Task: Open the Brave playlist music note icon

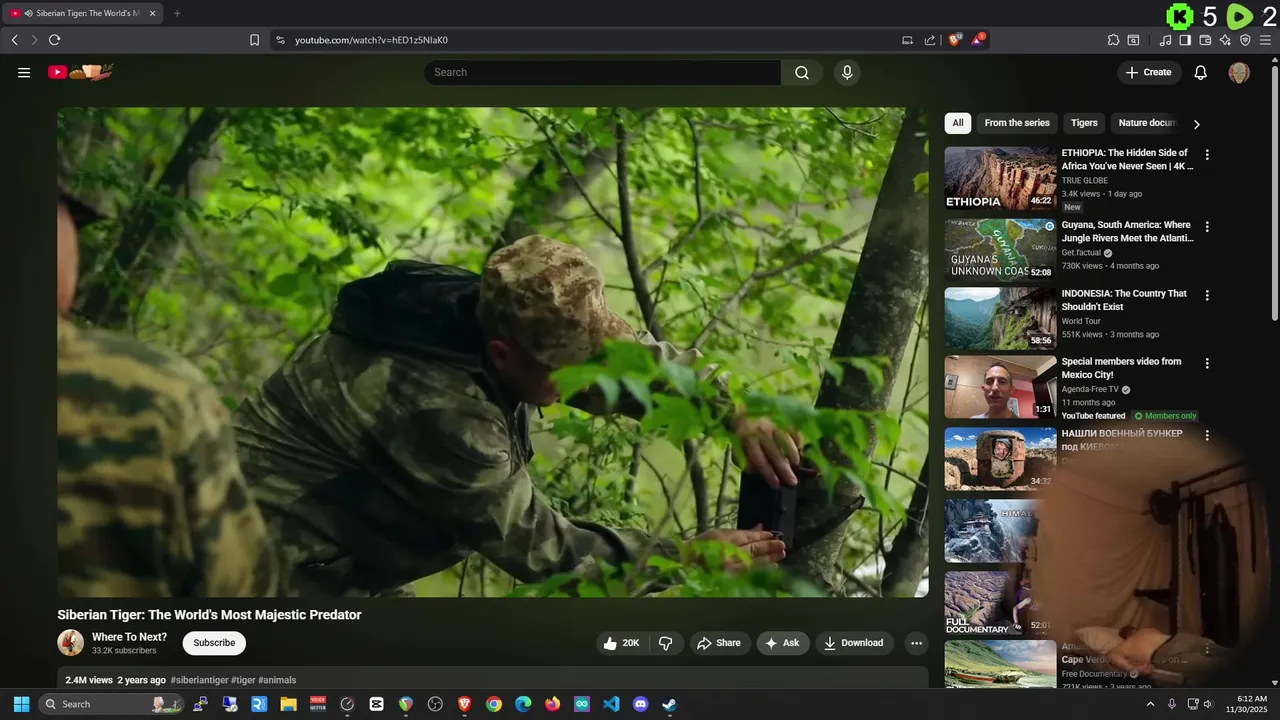Action: 1165,40
